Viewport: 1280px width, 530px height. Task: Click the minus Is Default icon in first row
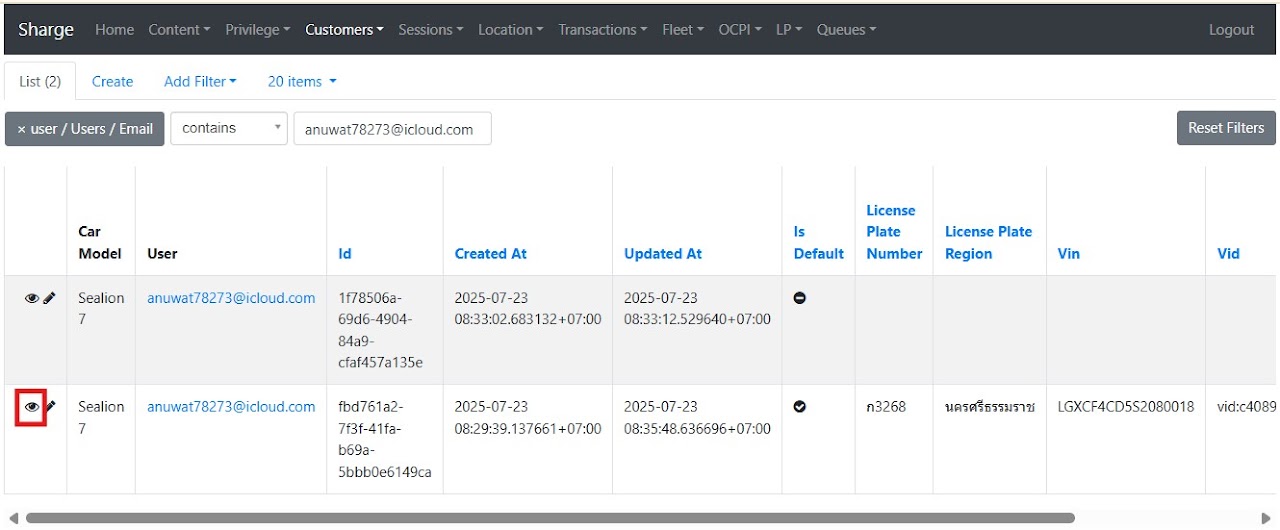[x=800, y=298]
